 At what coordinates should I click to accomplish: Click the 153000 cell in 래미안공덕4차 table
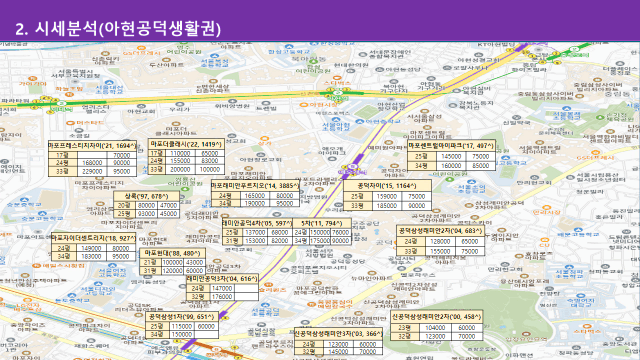[x=255, y=241]
